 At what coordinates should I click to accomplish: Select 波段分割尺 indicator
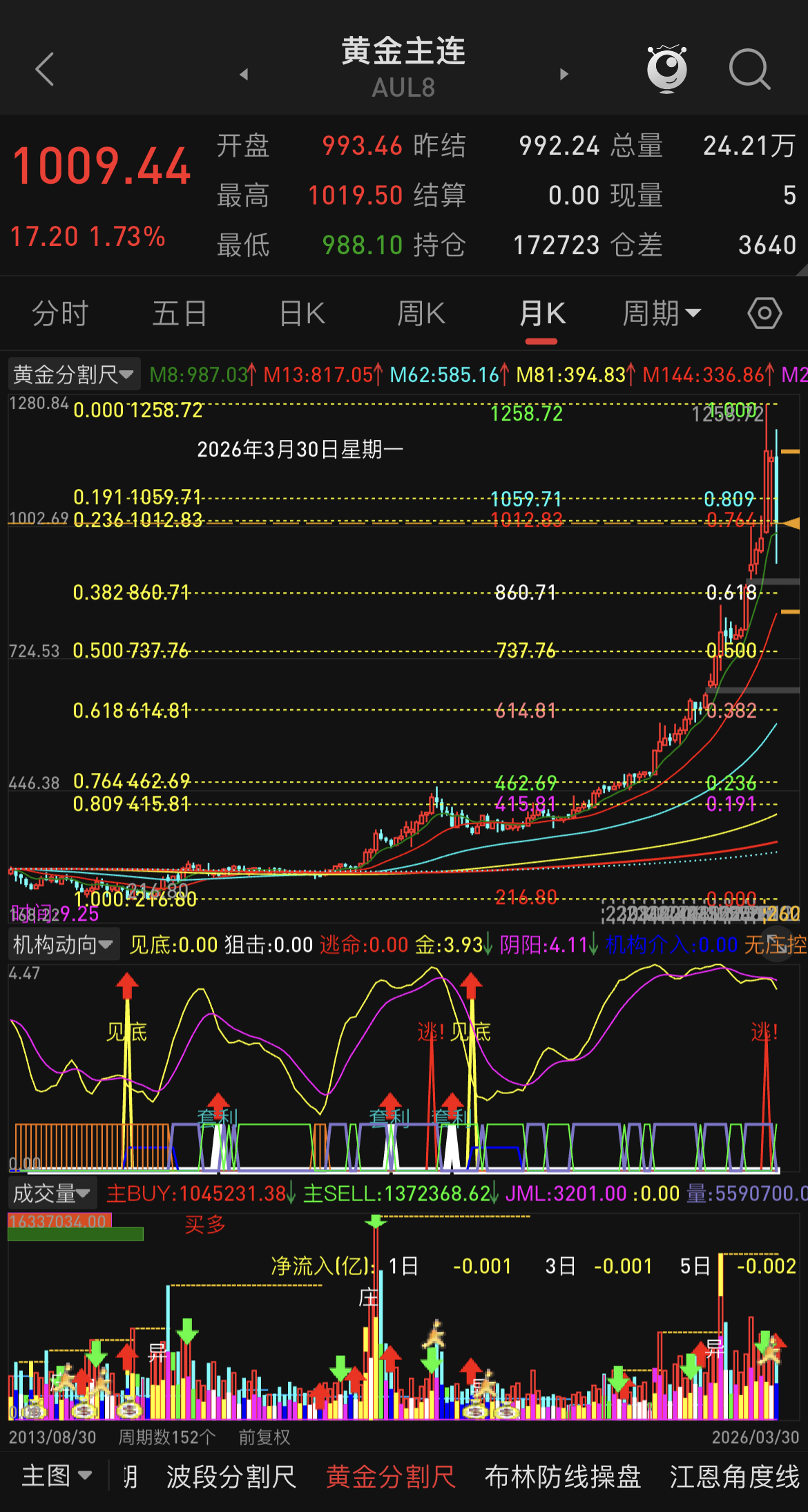click(231, 1477)
